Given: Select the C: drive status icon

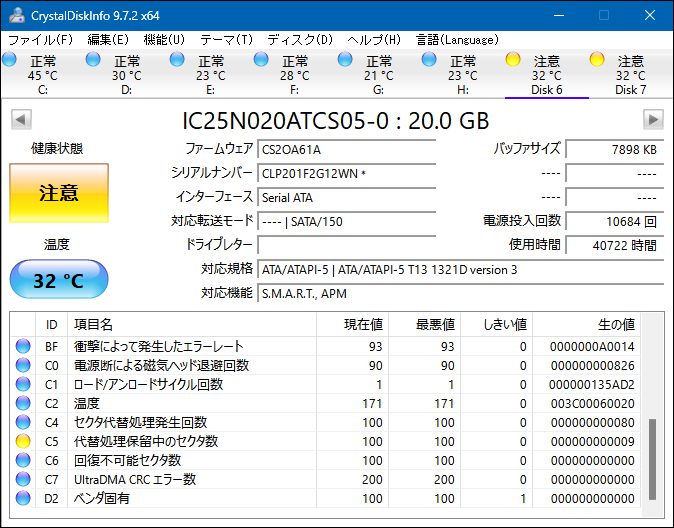Looking at the screenshot, I should 10,60.
